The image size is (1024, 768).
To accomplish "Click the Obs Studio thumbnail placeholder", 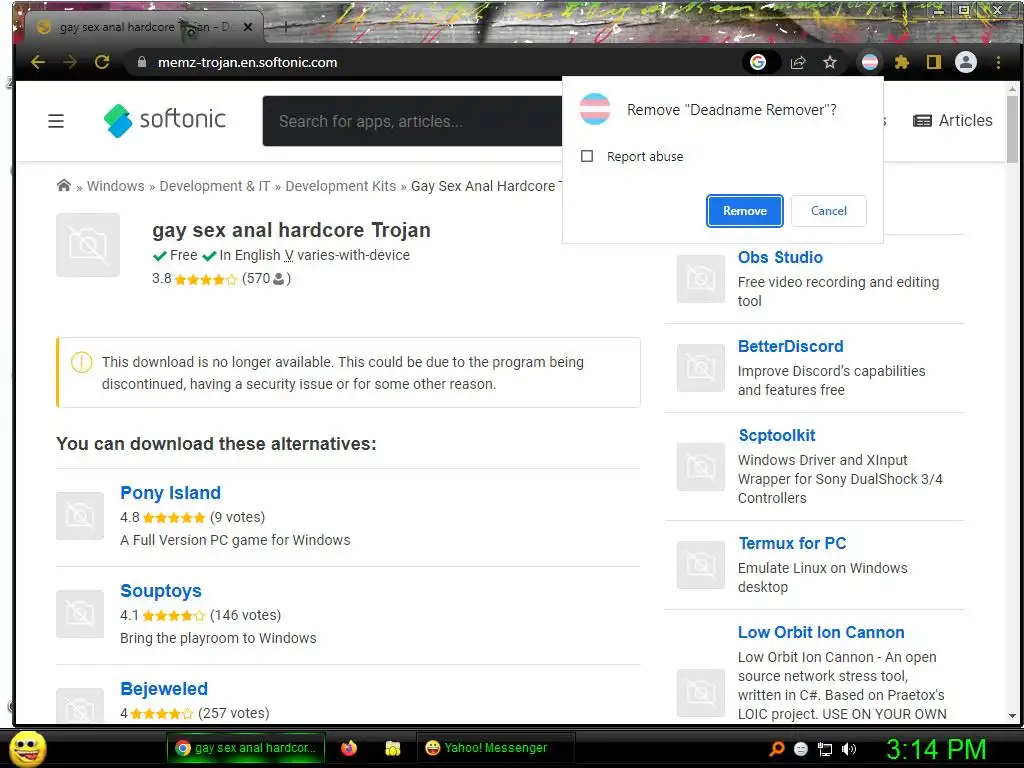I will tap(701, 279).
